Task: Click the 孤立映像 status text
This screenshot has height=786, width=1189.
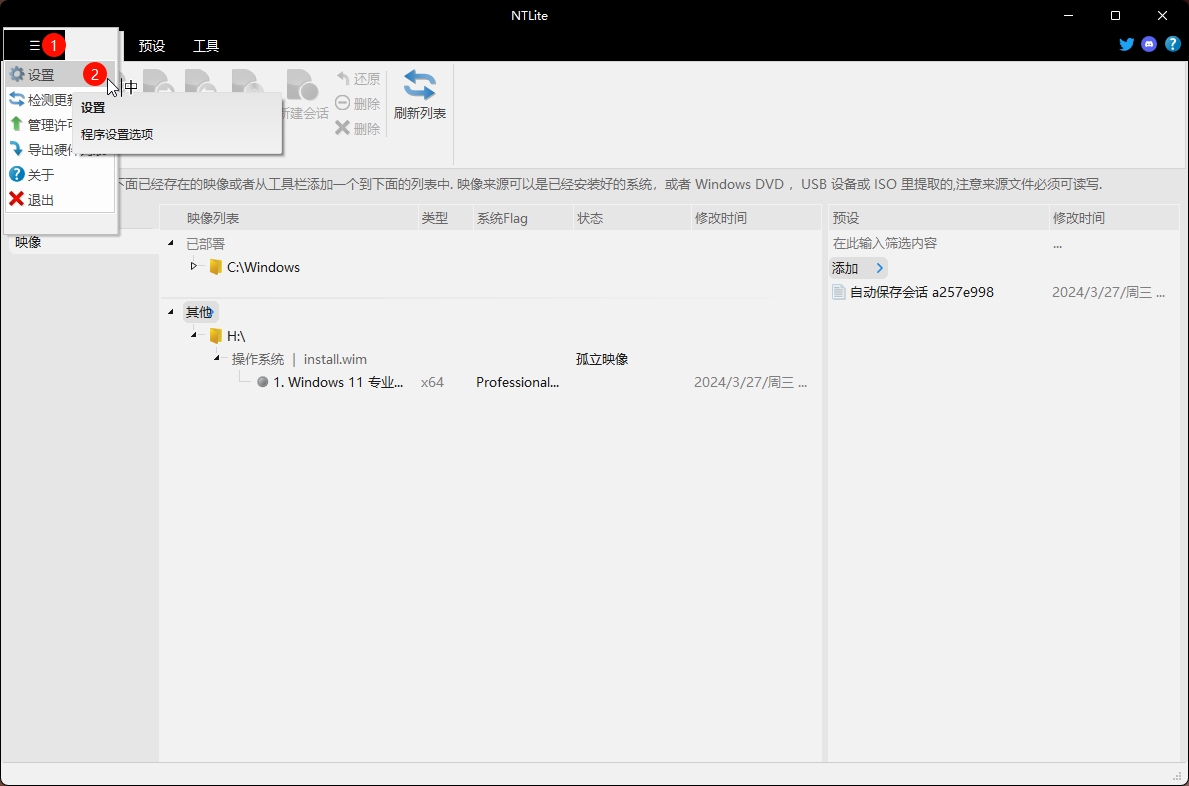Action: (x=602, y=359)
